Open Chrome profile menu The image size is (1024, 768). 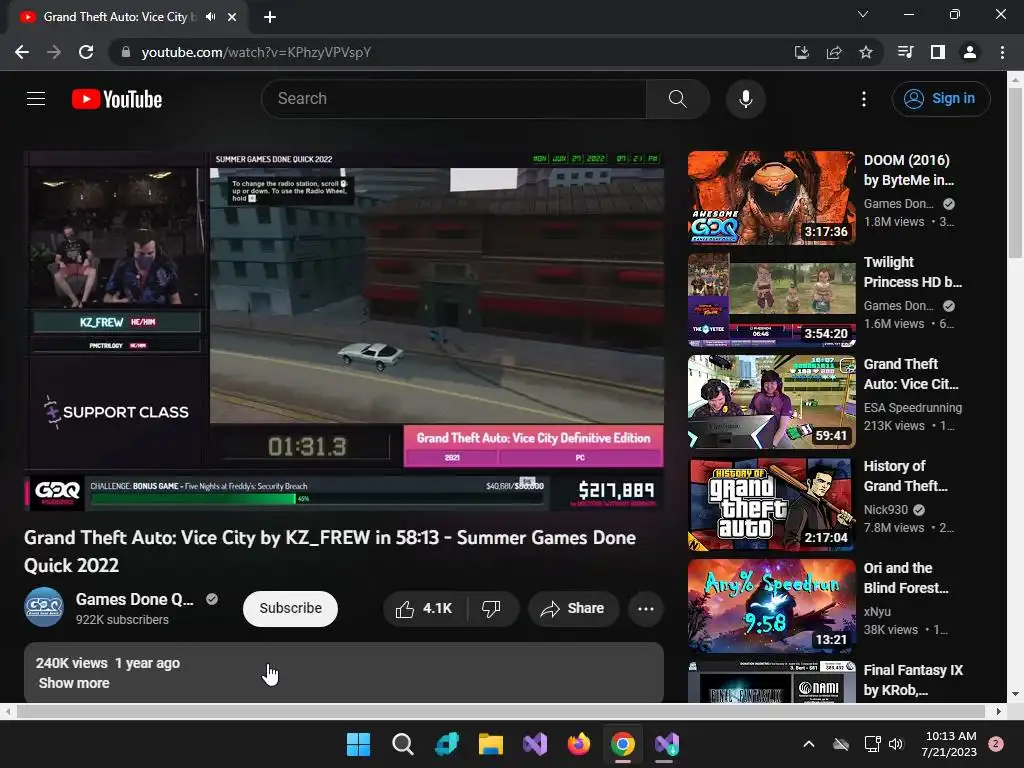pyautogui.click(x=970, y=52)
